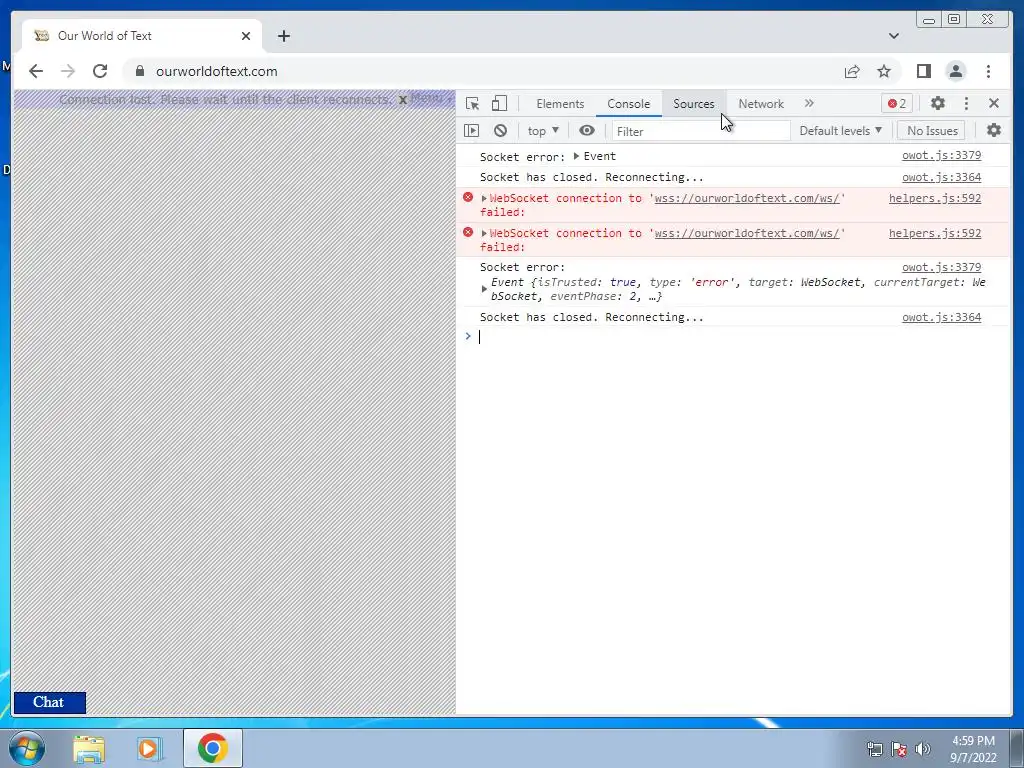The width and height of the screenshot is (1024, 768).
Task: Open the Action Center flag icon
Action: pos(899,749)
